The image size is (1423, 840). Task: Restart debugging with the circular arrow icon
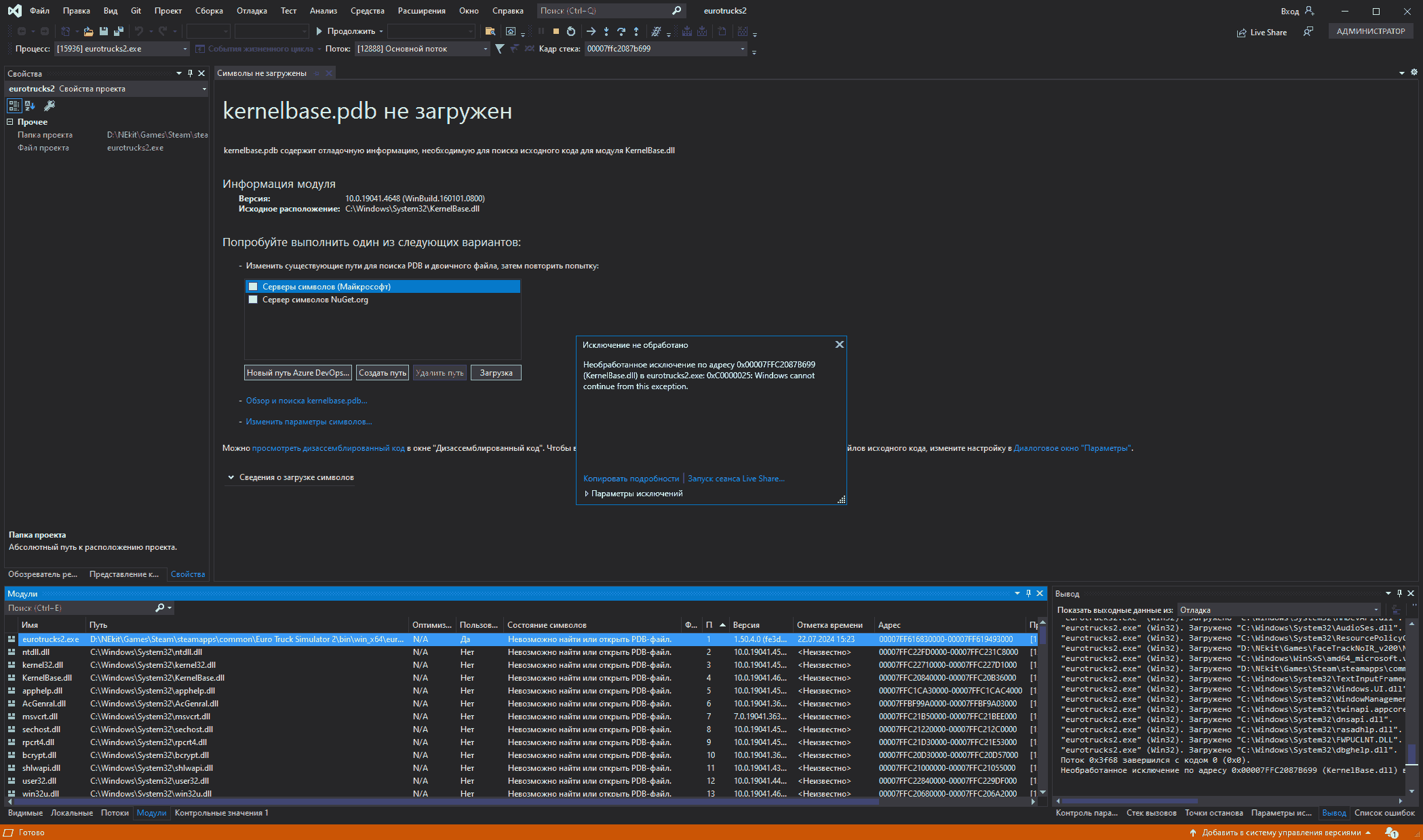coord(571,31)
